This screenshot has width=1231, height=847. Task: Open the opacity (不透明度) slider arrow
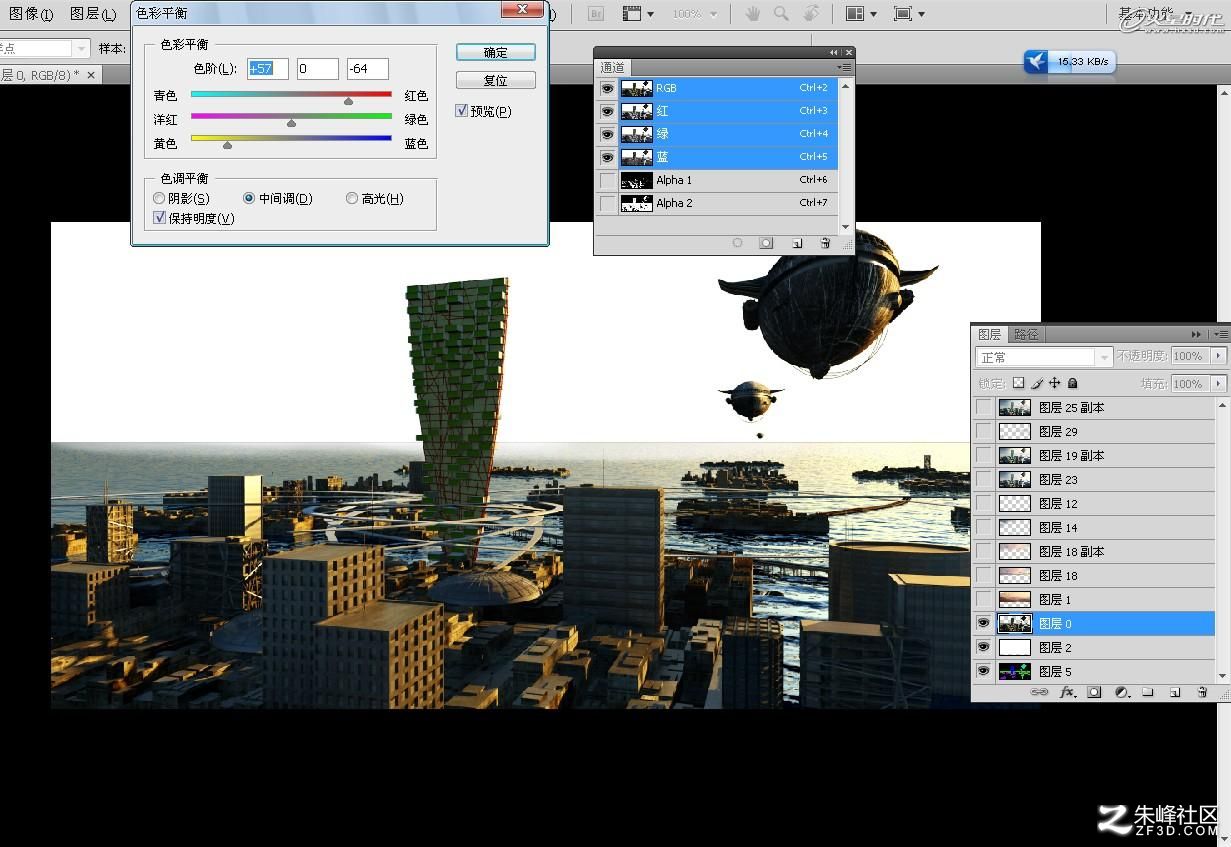point(1218,356)
